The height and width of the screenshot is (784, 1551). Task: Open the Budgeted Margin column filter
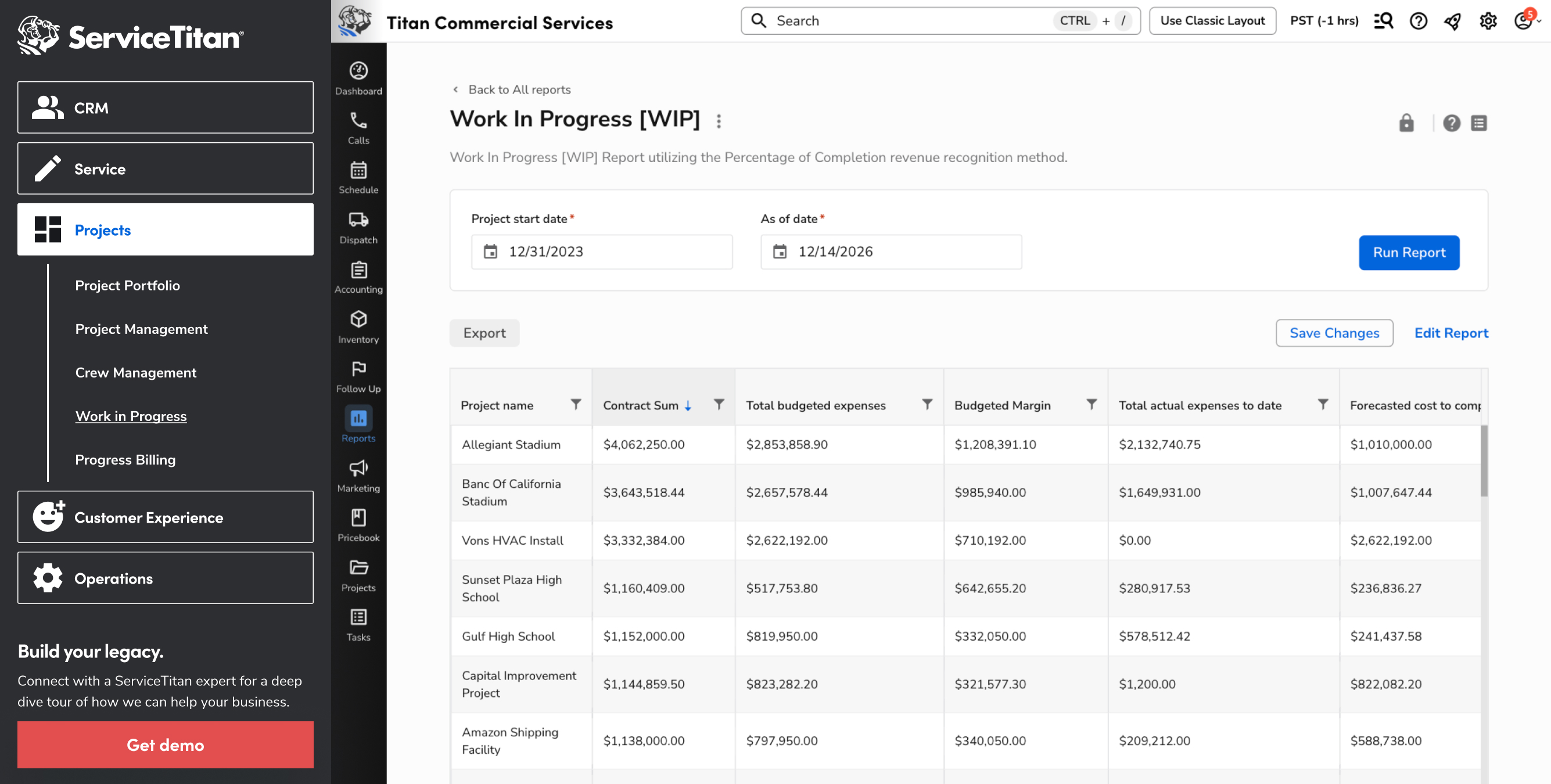coord(1091,404)
